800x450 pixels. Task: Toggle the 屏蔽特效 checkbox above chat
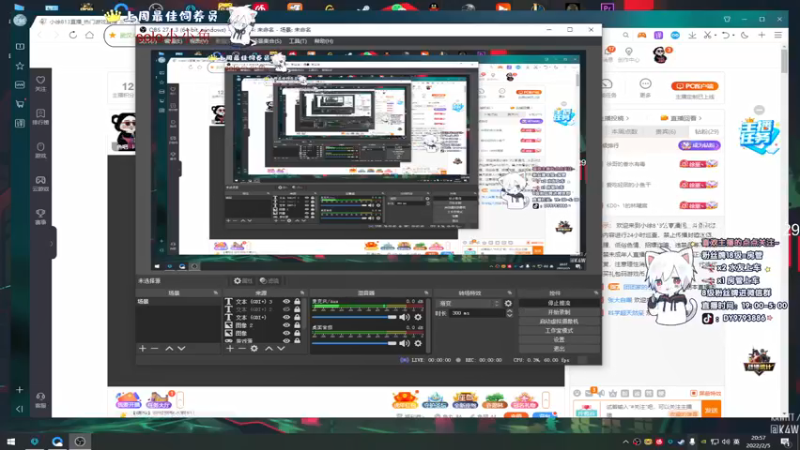[693, 393]
